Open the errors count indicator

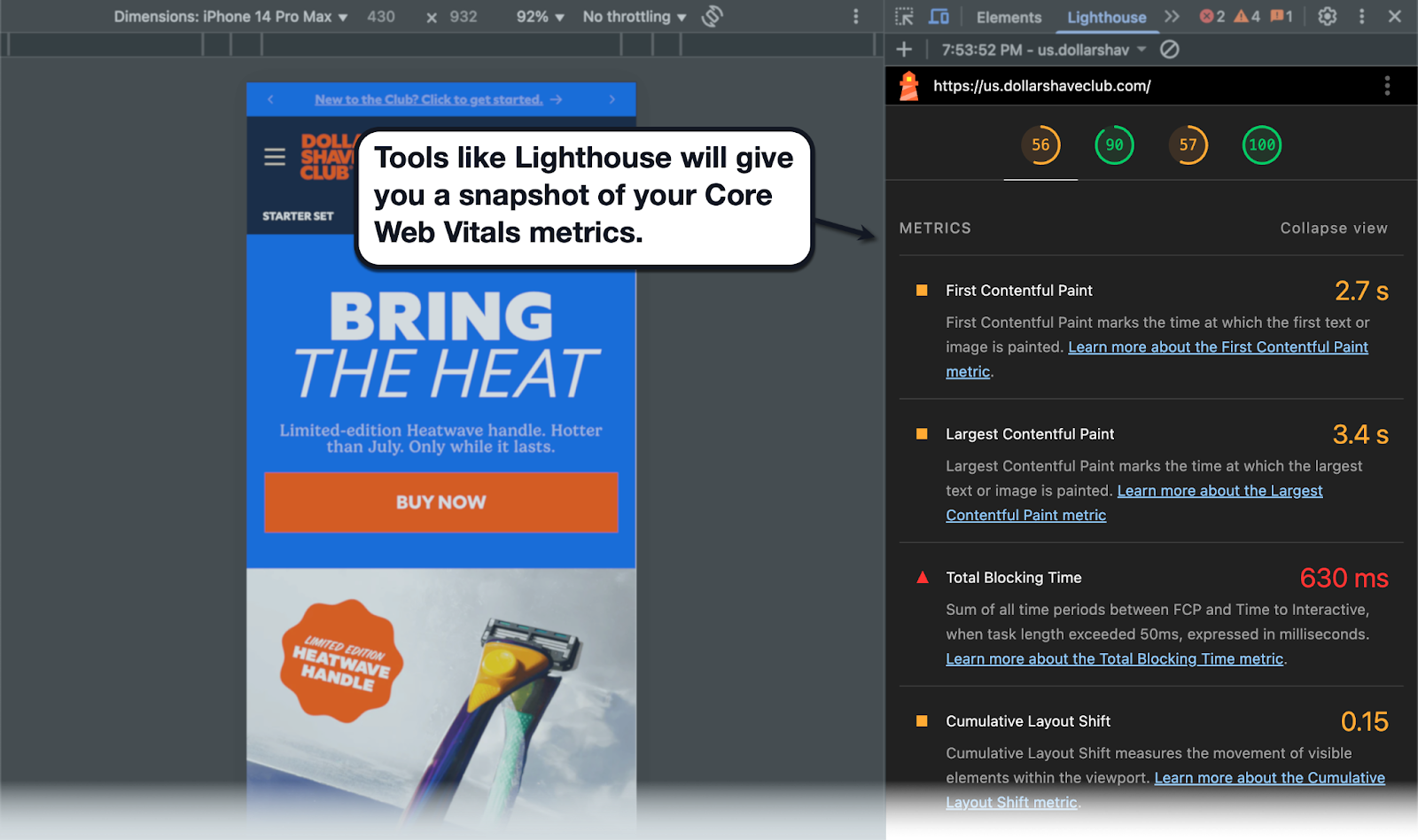1212,16
